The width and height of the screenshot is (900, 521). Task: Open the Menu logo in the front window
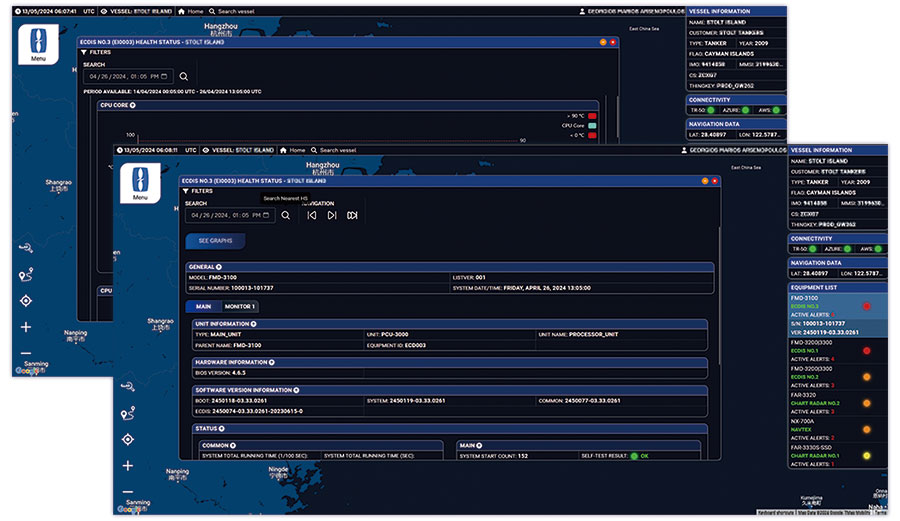pyautogui.click(x=140, y=183)
